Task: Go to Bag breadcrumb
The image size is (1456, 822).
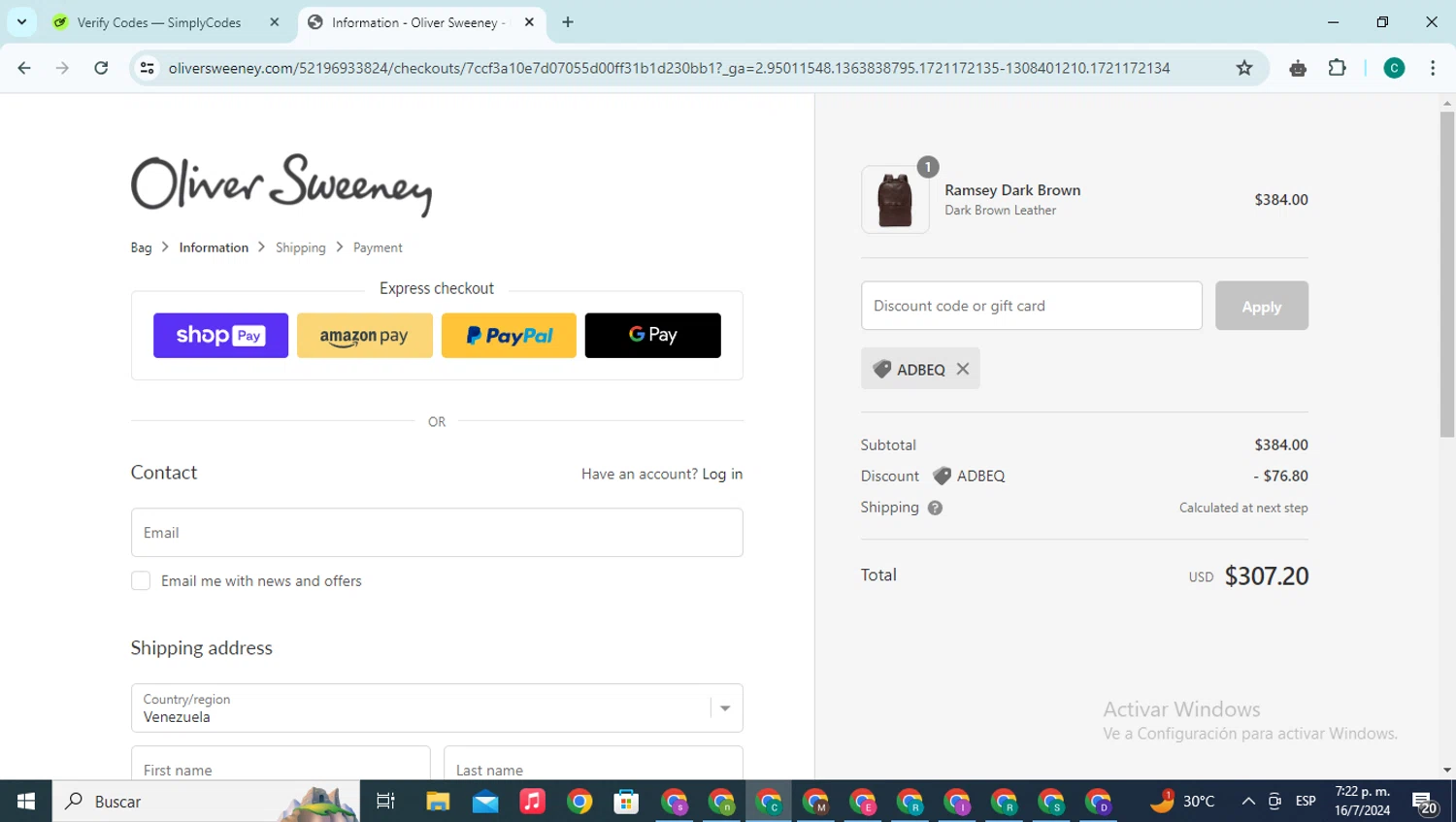Action: pyautogui.click(x=142, y=247)
